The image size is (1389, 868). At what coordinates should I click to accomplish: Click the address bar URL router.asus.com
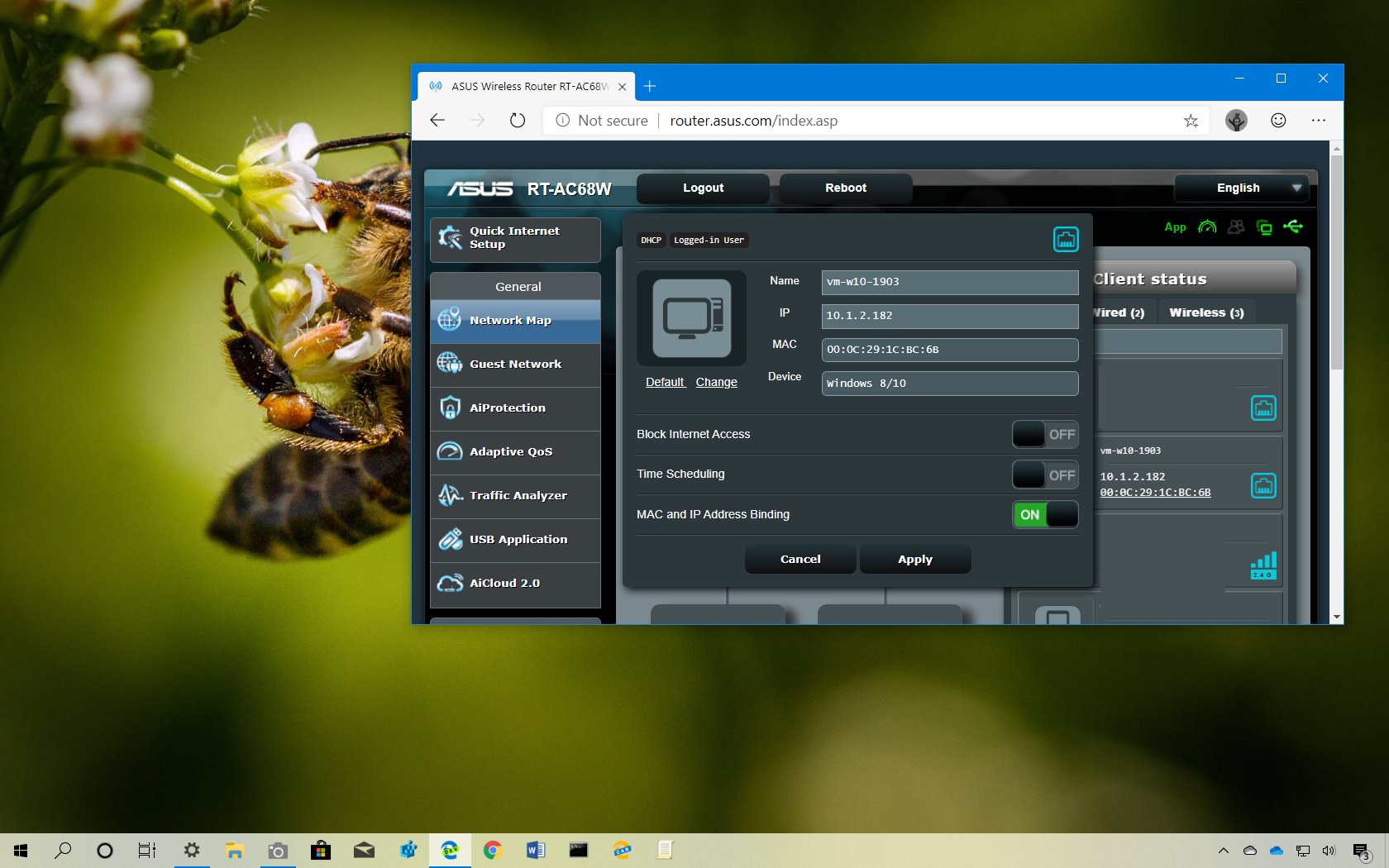click(753, 121)
